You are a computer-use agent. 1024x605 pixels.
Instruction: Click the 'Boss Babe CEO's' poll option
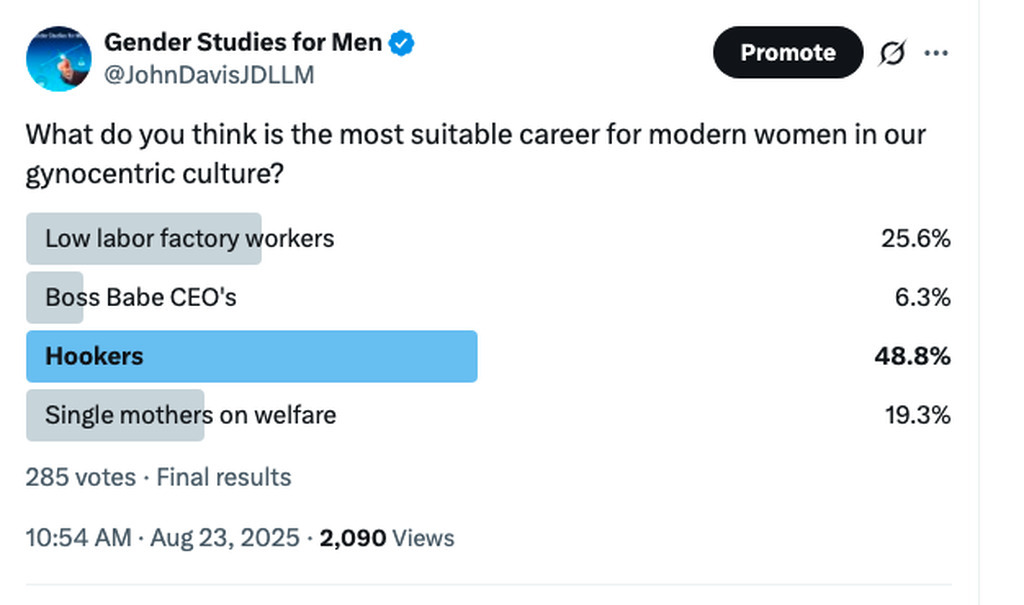click(141, 297)
